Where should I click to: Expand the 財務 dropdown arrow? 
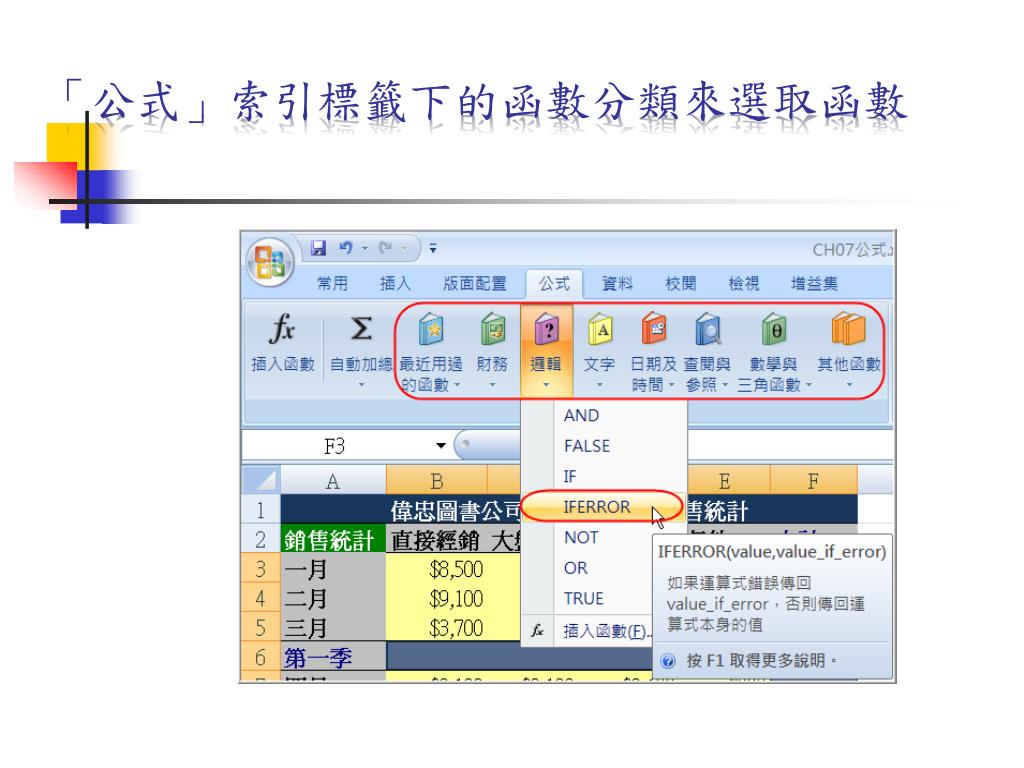point(492,385)
